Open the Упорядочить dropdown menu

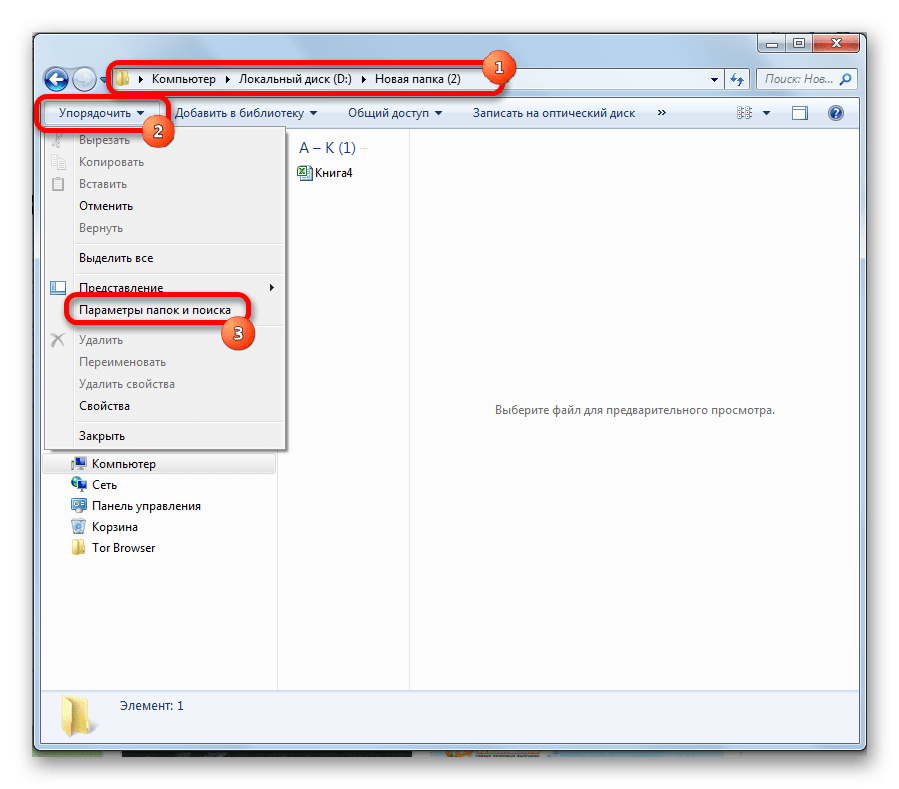[x=101, y=113]
